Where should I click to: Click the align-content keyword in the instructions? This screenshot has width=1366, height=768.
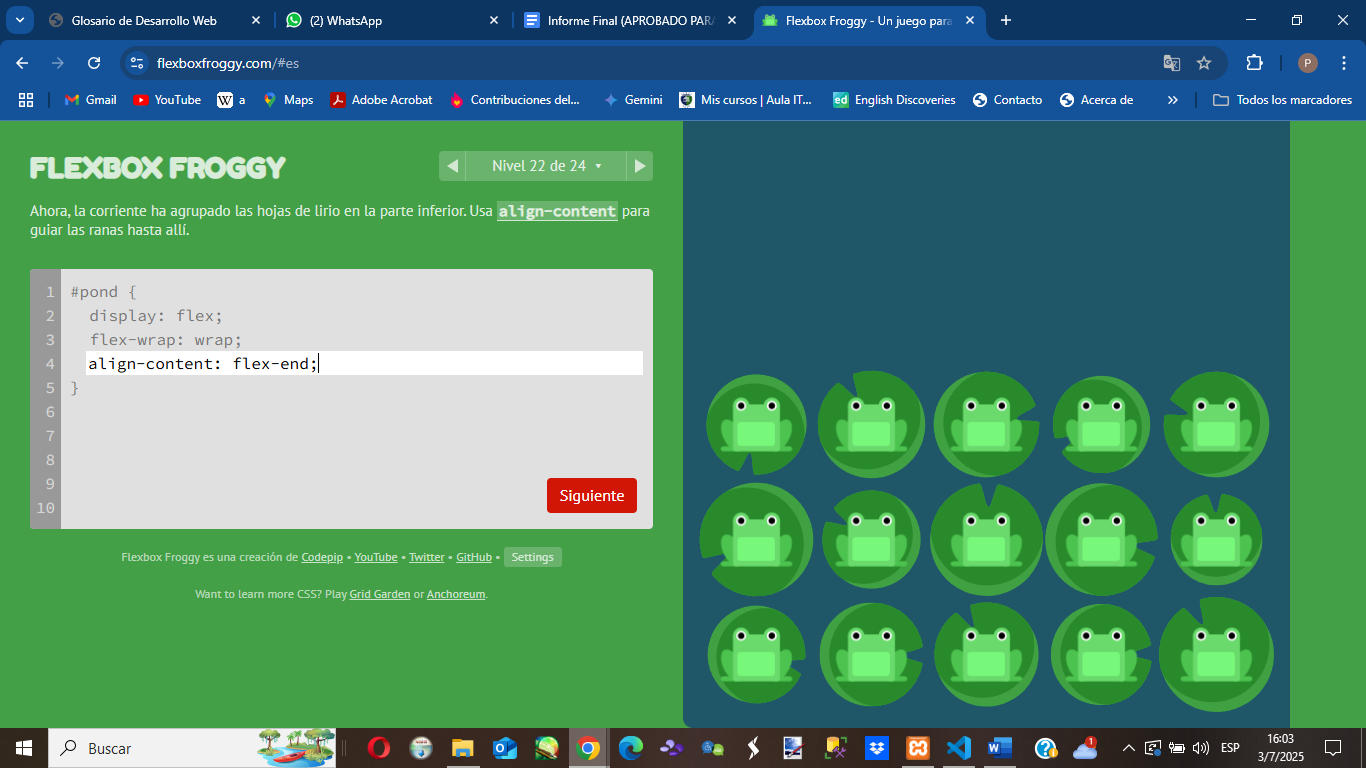point(557,211)
